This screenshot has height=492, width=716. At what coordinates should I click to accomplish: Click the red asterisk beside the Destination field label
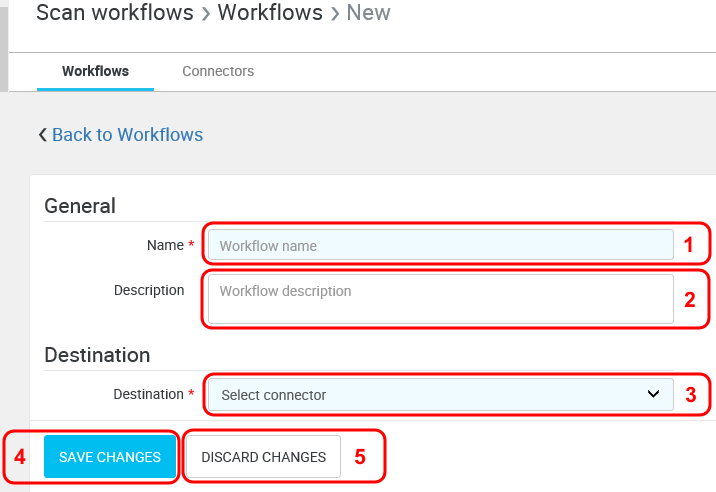192,394
